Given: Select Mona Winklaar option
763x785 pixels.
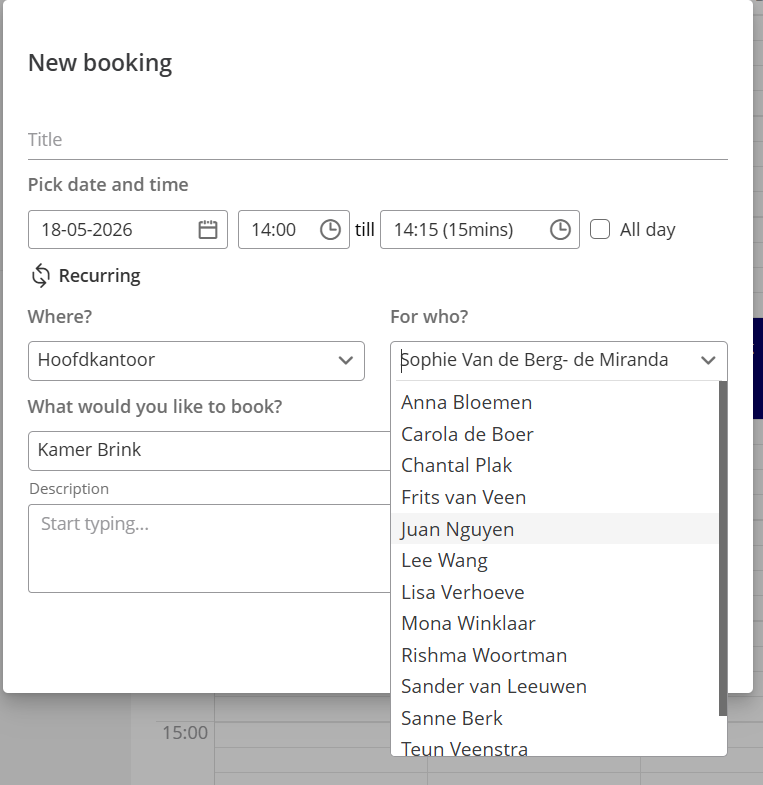Looking at the screenshot, I should point(555,623).
